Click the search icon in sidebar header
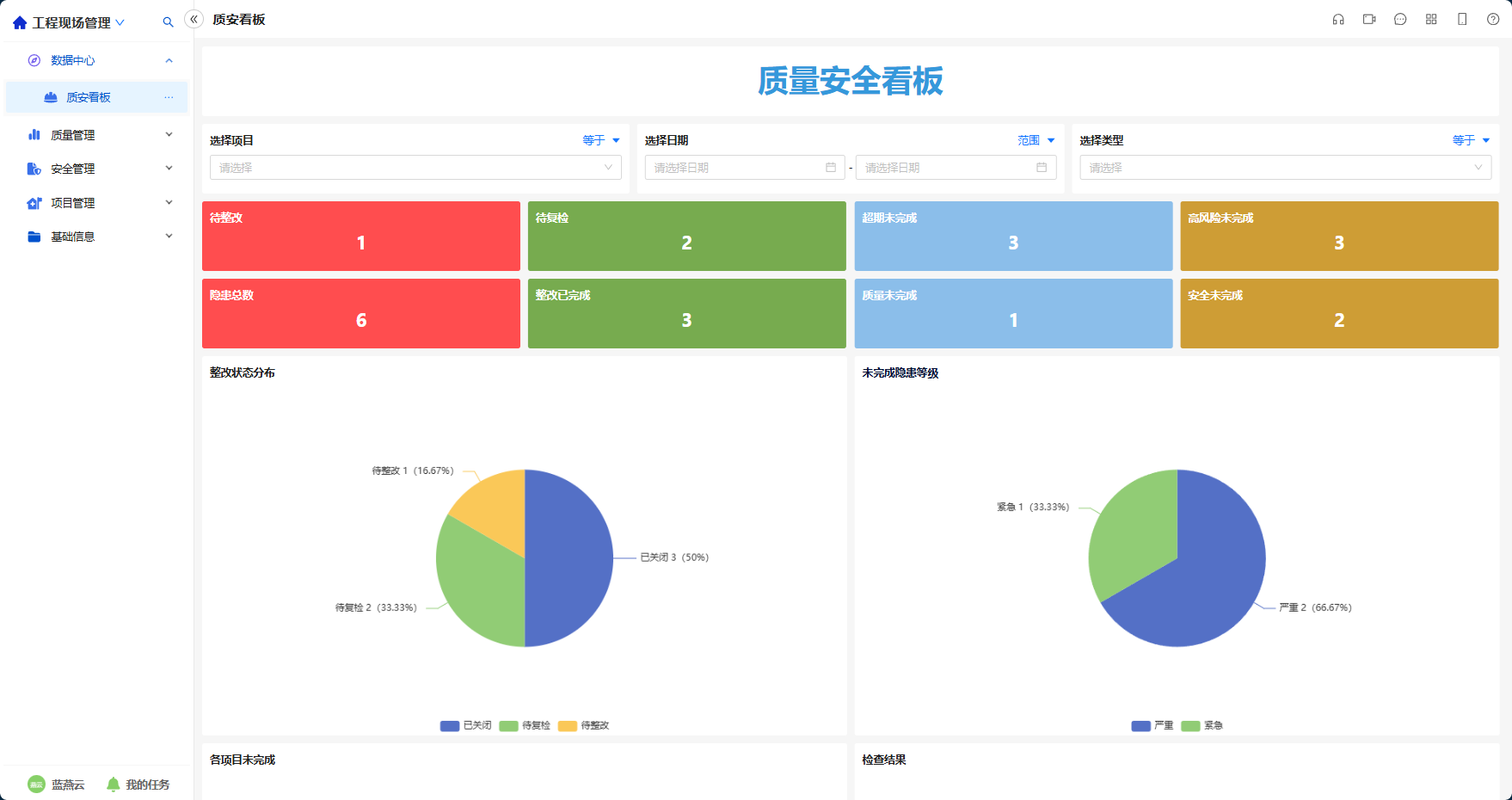 [x=168, y=22]
